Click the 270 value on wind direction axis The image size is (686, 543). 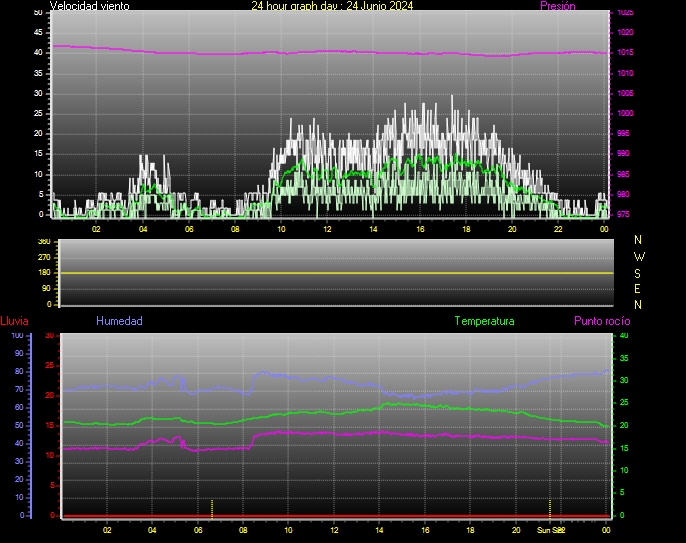(x=44, y=257)
